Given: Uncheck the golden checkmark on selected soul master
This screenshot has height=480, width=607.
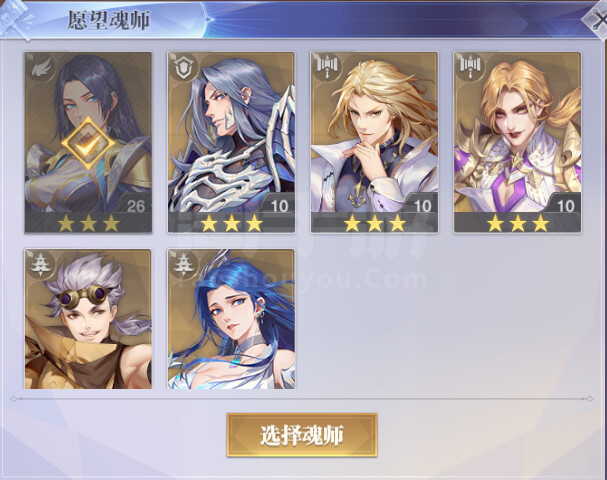Looking at the screenshot, I should click(88, 143).
